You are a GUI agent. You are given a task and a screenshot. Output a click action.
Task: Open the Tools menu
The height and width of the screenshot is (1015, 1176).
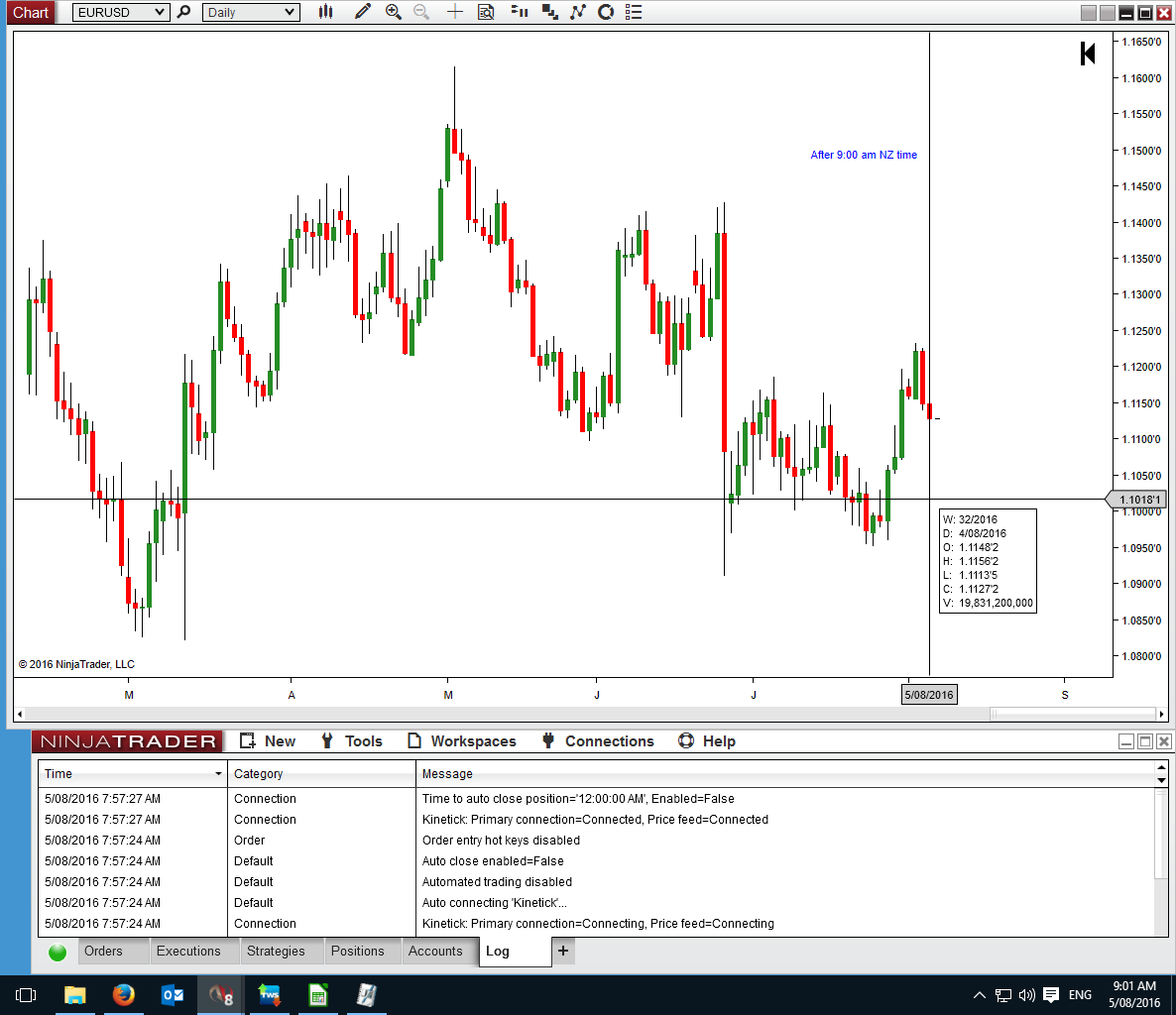352,740
